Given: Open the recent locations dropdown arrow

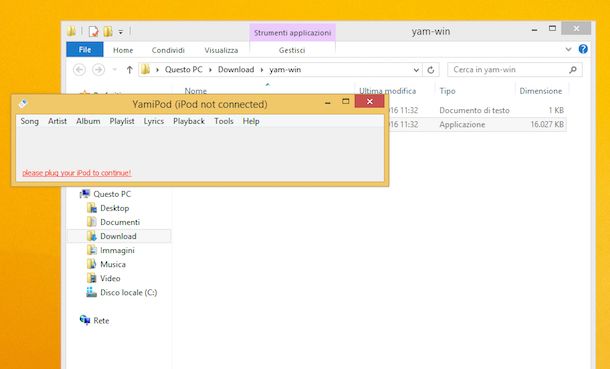Looking at the screenshot, I should (114, 70).
